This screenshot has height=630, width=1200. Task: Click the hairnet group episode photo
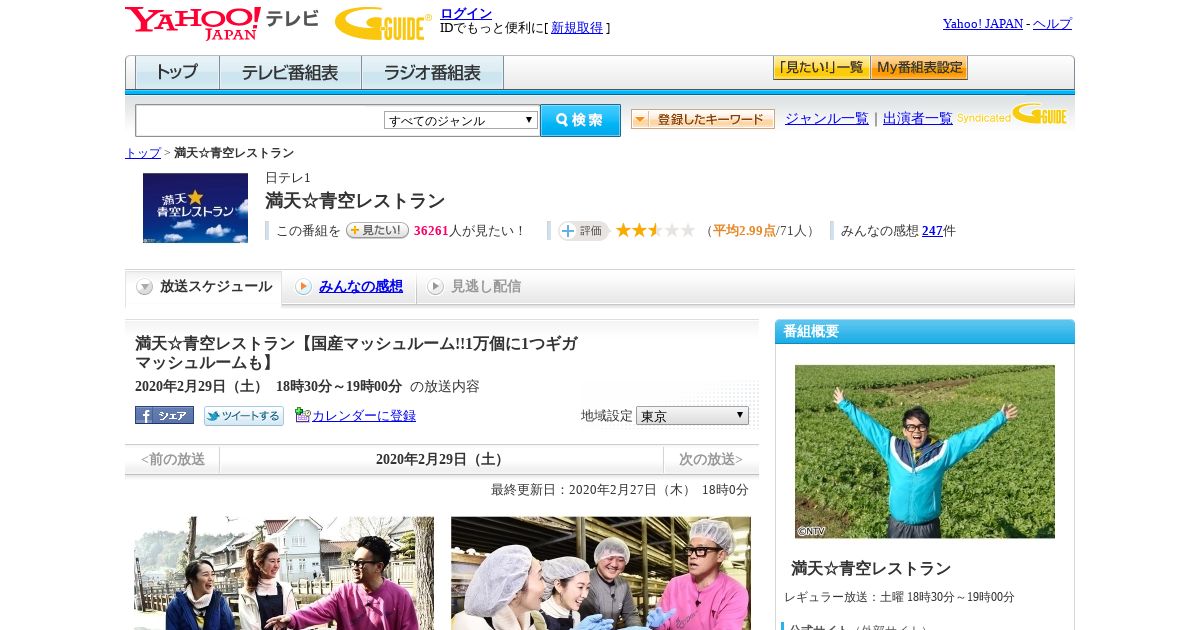coord(600,573)
